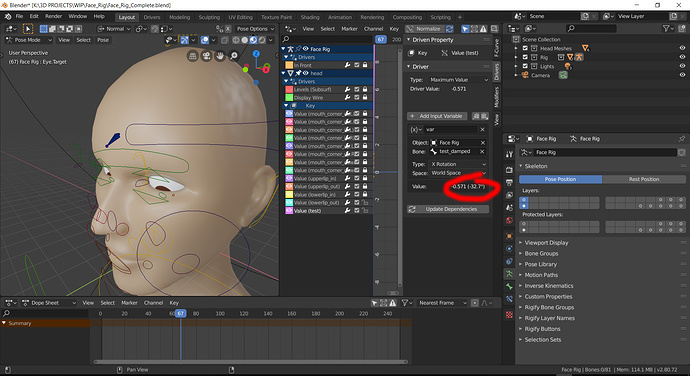The image size is (690, 376).
Task: Click the Add Input Variable button
Action: coord(436,116)
